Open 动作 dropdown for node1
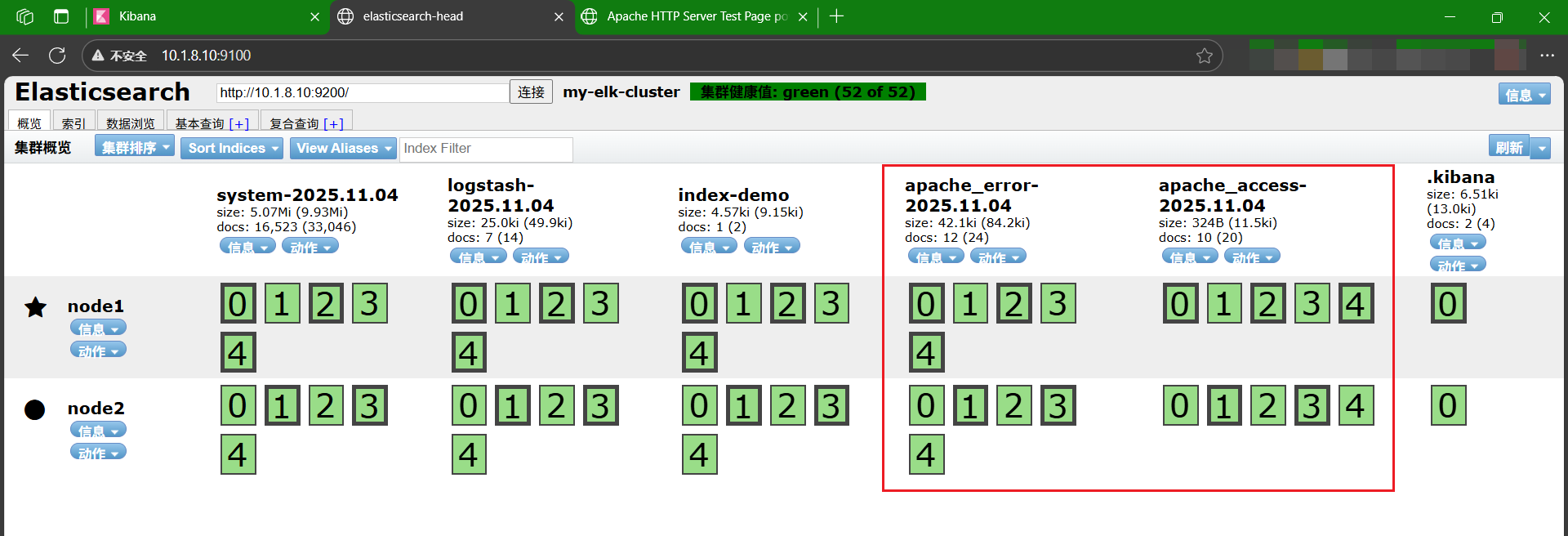The width and height of the screenshot is (1568, 536). coord(98,350)
